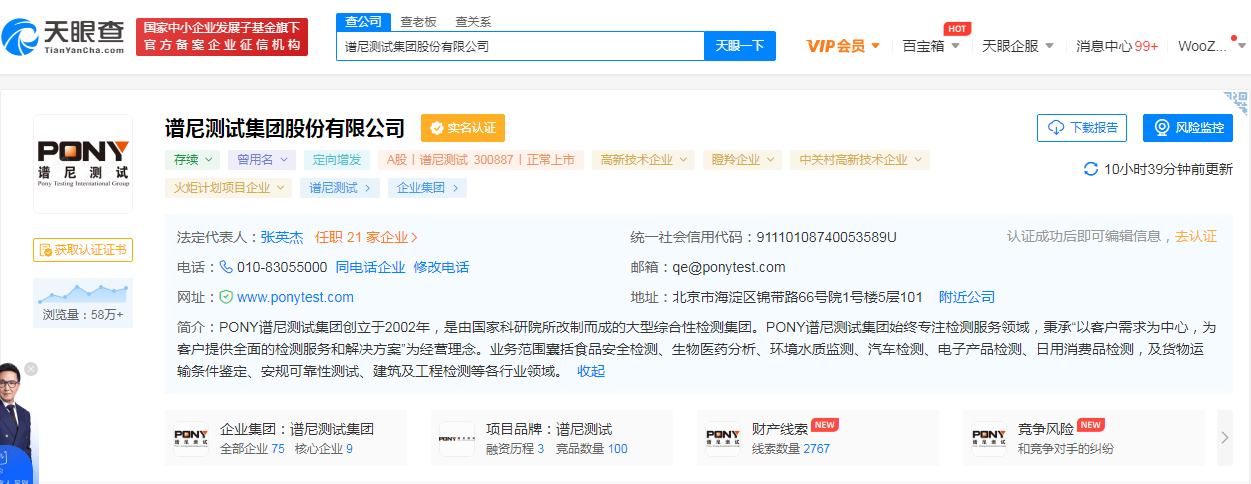Open the VIP会员 dropdown menu
Viewport: 1251px width, 484px height.
pos(843,46)
